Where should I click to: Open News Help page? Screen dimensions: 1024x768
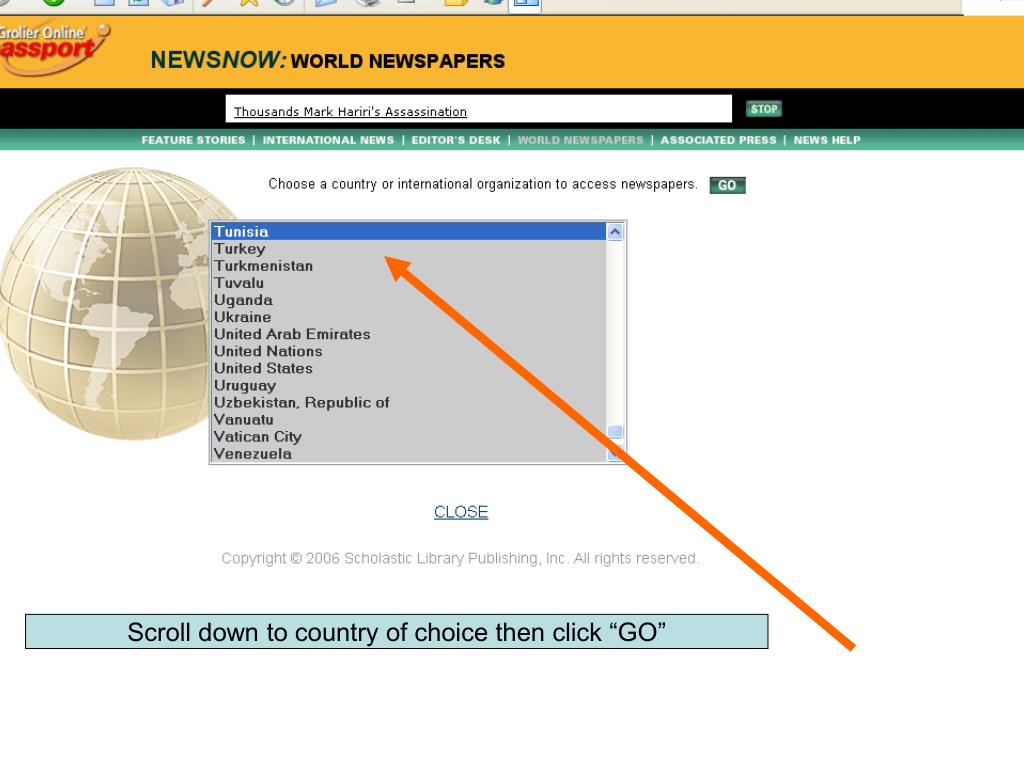827,140
